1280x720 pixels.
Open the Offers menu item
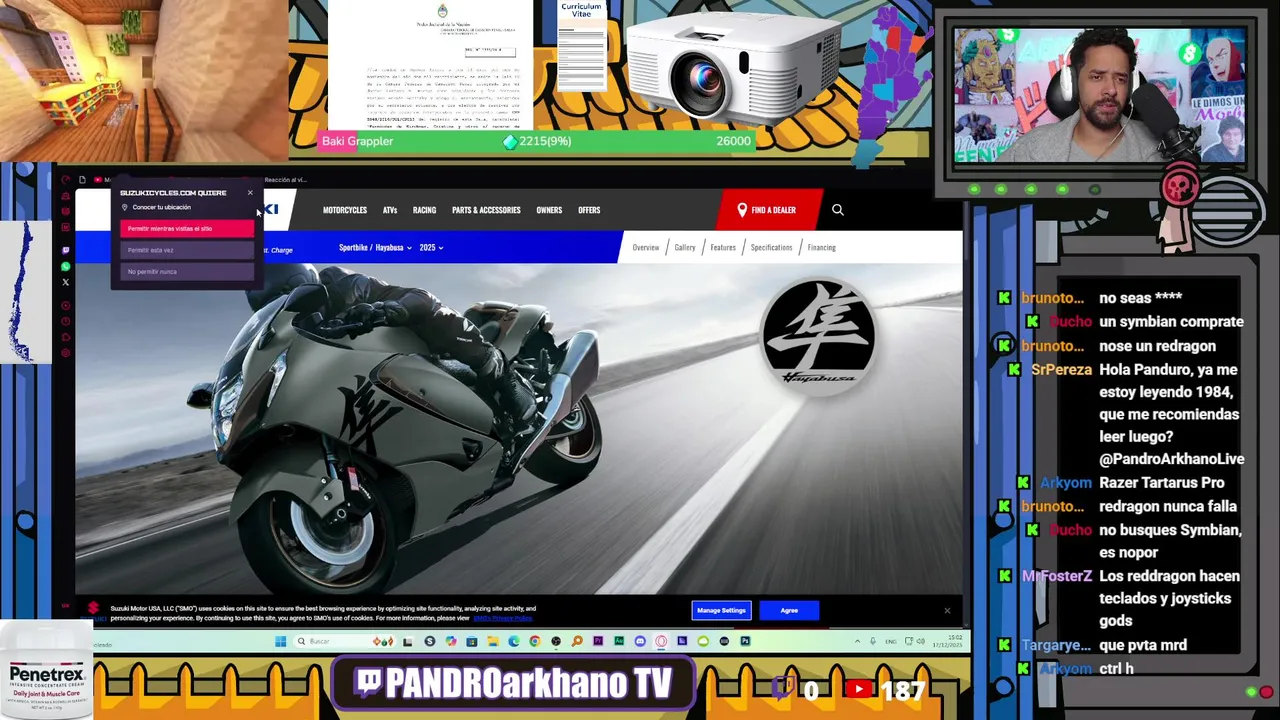click(x=589, y=210)
